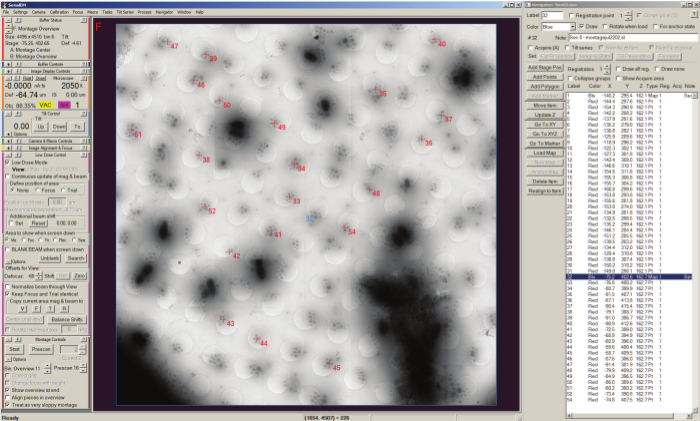Select the Focus radio for area position
700x421 pixels.
(38, 192)
